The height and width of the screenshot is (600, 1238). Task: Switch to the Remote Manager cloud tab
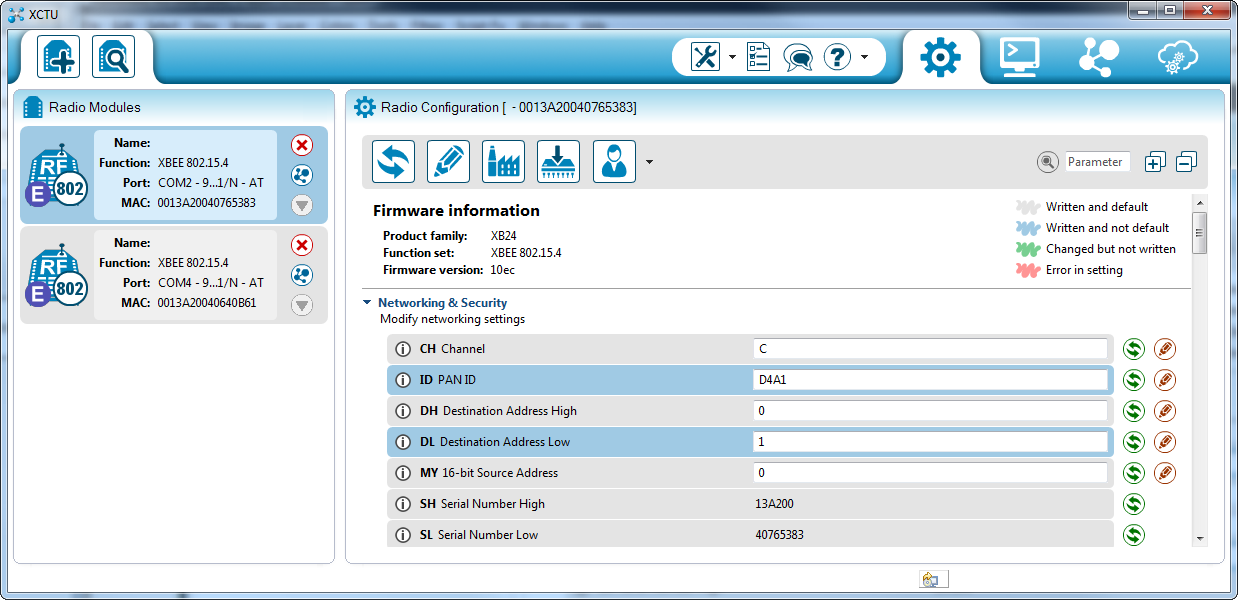[1177, 57]
